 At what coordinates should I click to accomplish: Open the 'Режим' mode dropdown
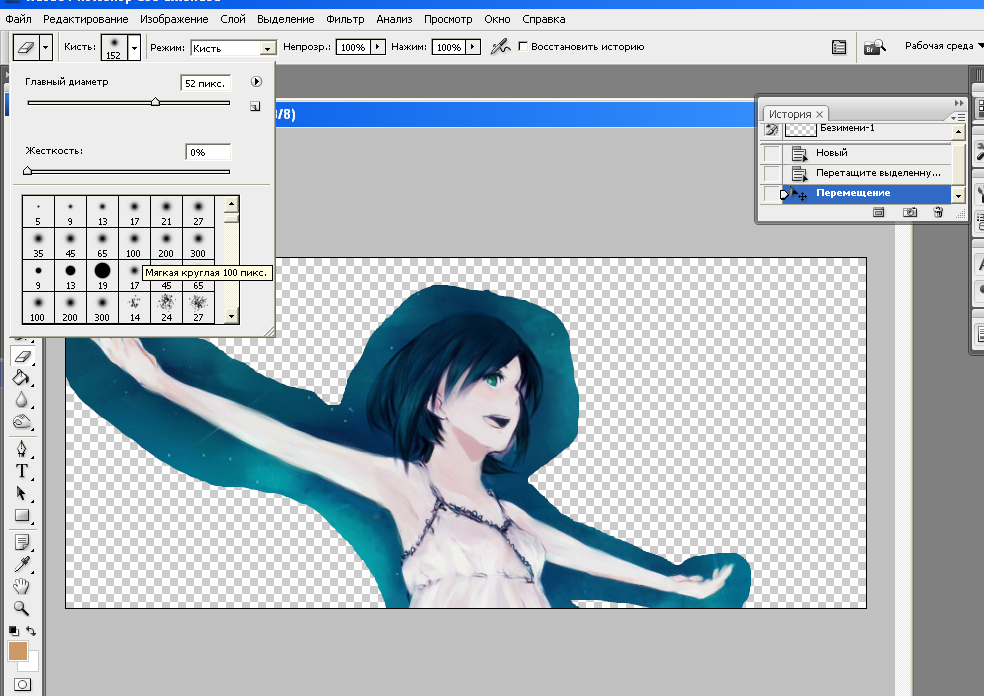267,48
